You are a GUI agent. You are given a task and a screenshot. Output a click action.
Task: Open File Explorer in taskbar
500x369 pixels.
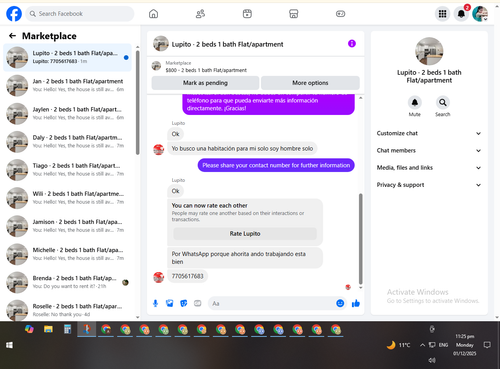48,330
